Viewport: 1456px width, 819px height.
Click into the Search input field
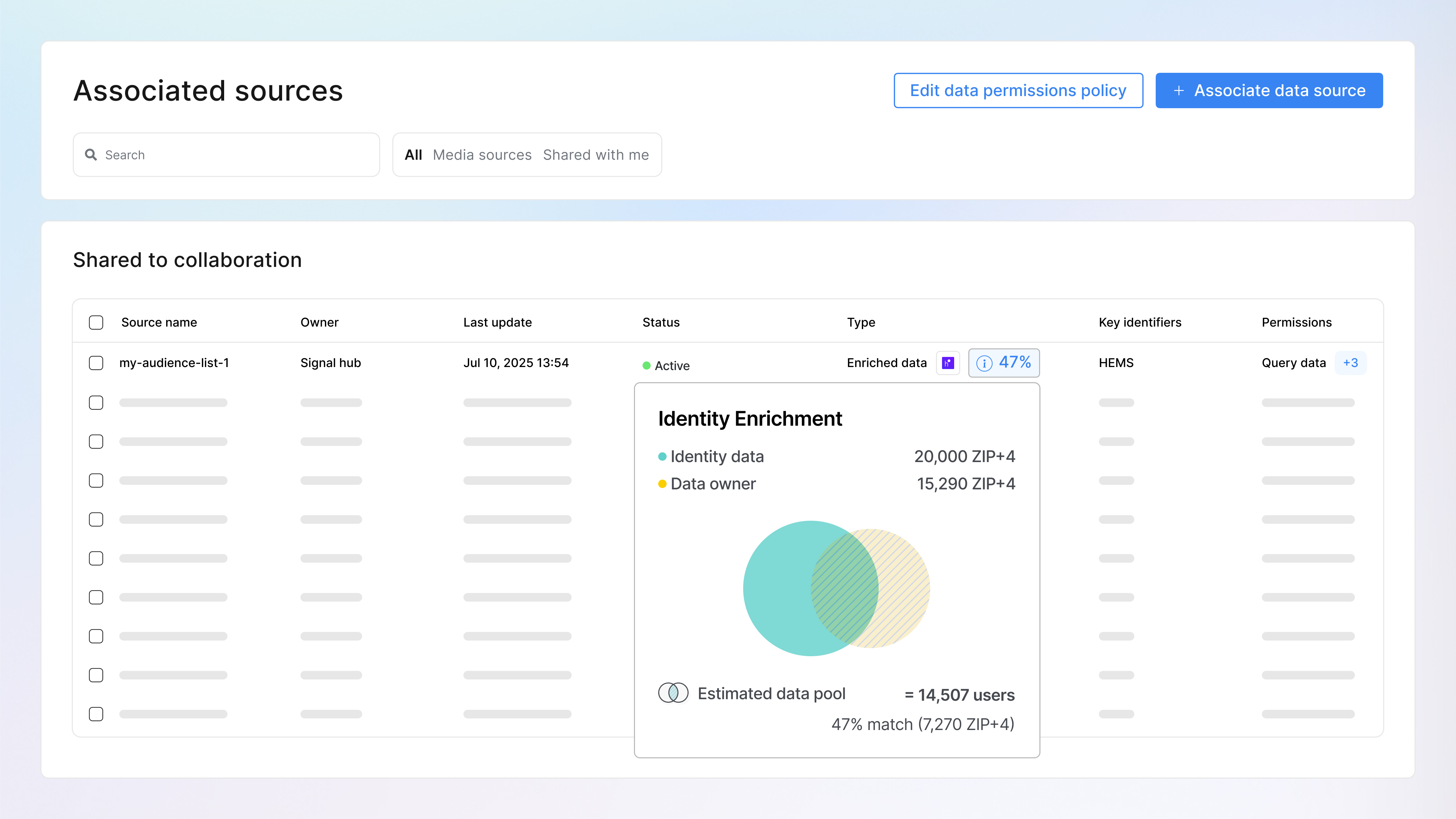click(226, 154)
